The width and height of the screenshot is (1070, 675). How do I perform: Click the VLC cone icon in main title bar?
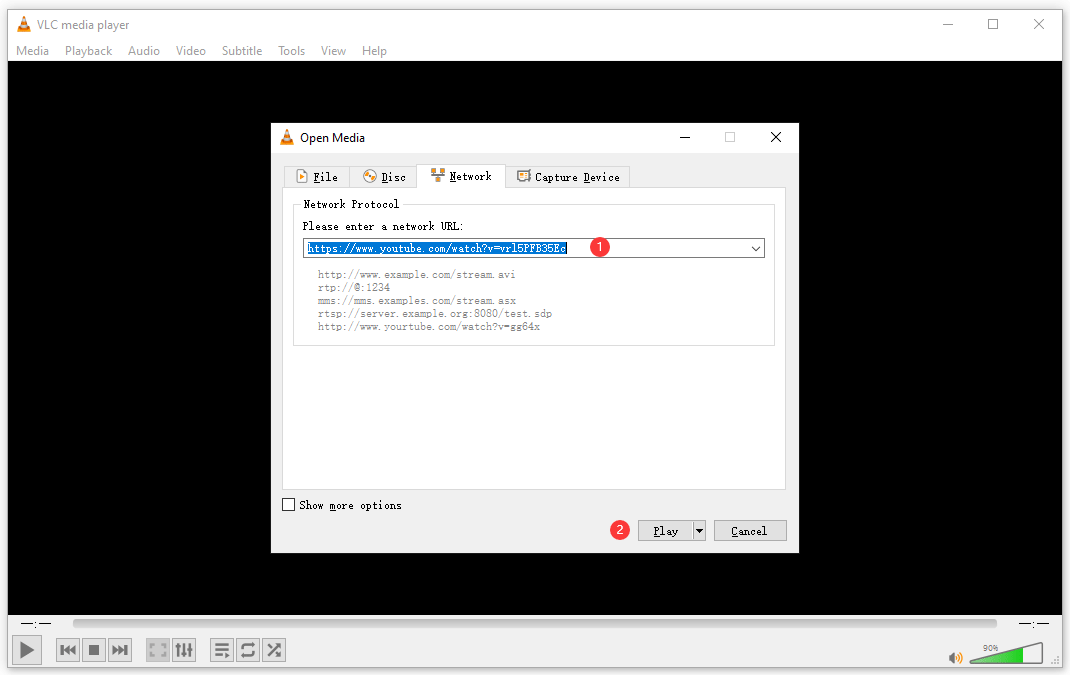tap(24, 25)
